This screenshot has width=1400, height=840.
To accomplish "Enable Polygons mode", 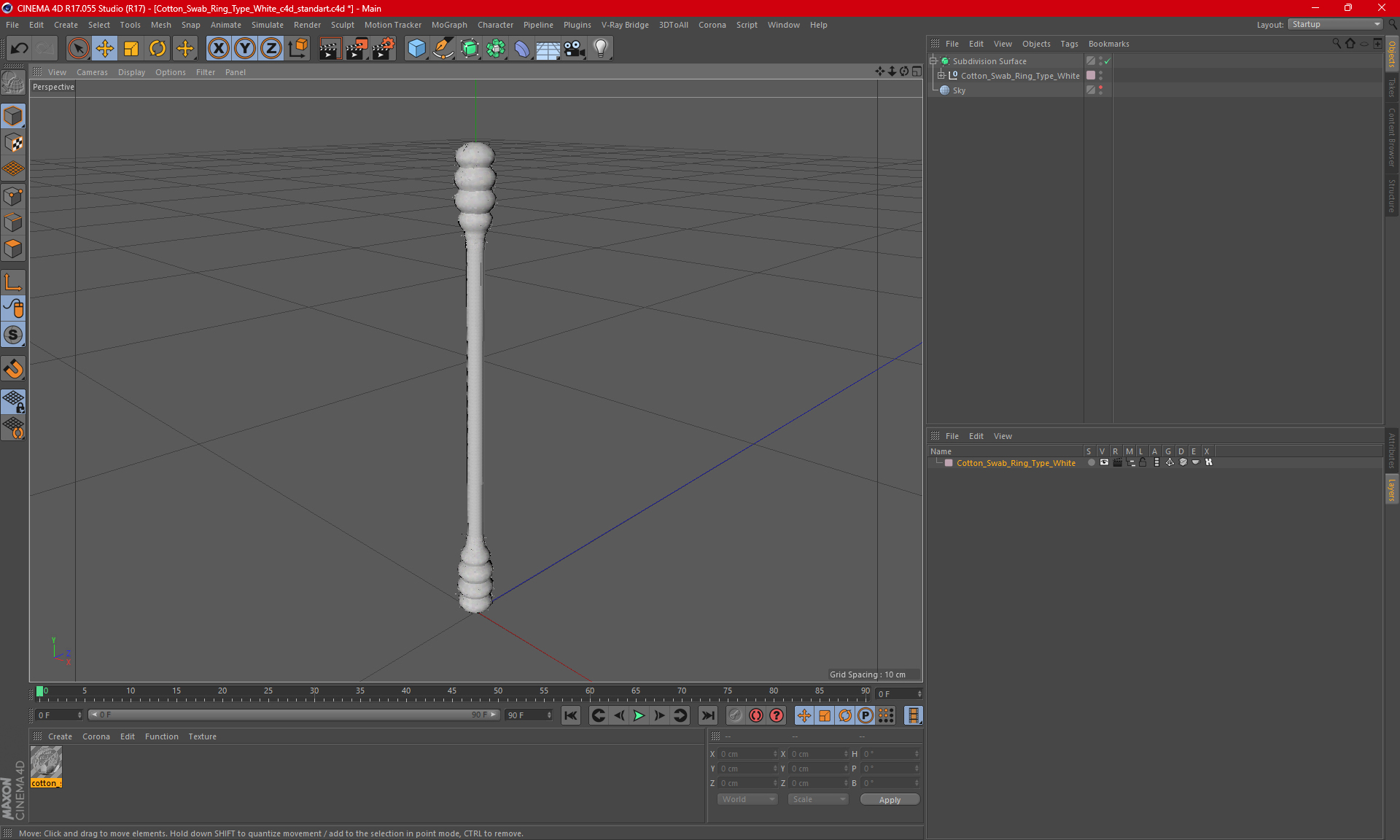I will pos(13,249).
